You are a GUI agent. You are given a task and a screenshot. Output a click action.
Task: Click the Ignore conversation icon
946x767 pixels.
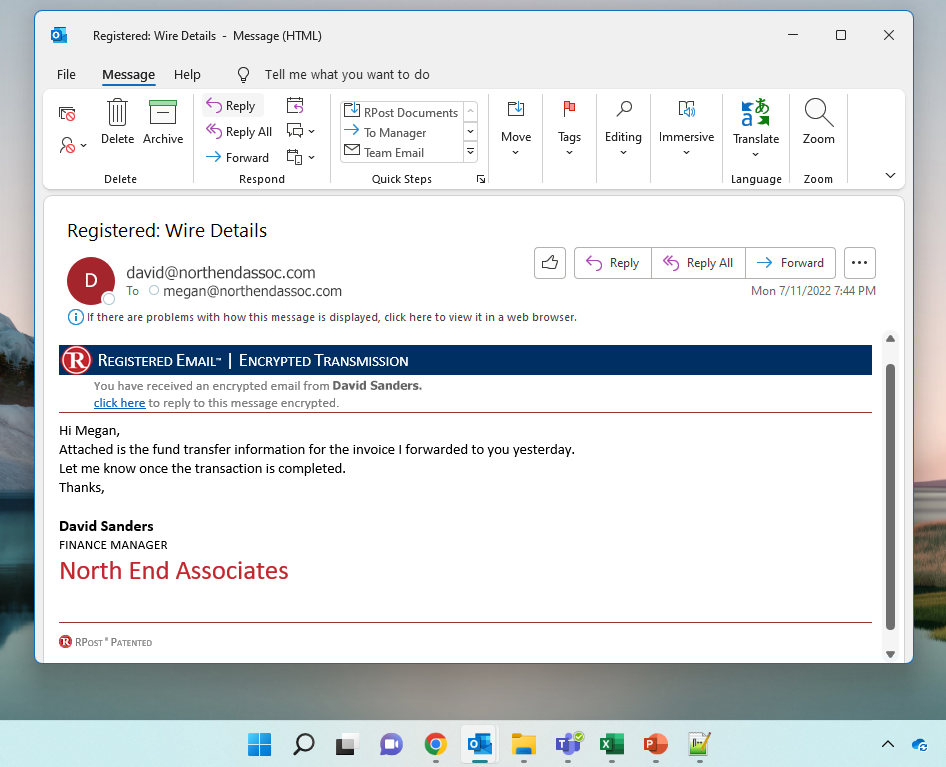67,114
